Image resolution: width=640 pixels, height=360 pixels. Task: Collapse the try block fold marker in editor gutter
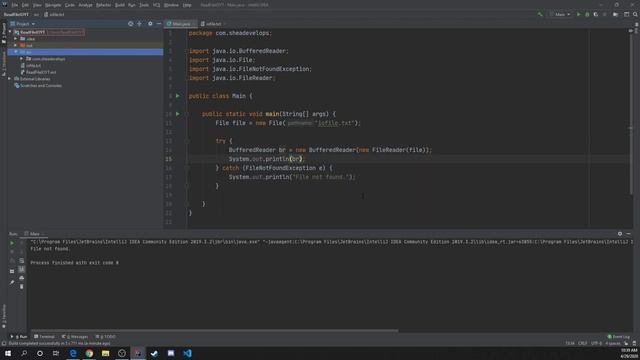tap(187, 141)
